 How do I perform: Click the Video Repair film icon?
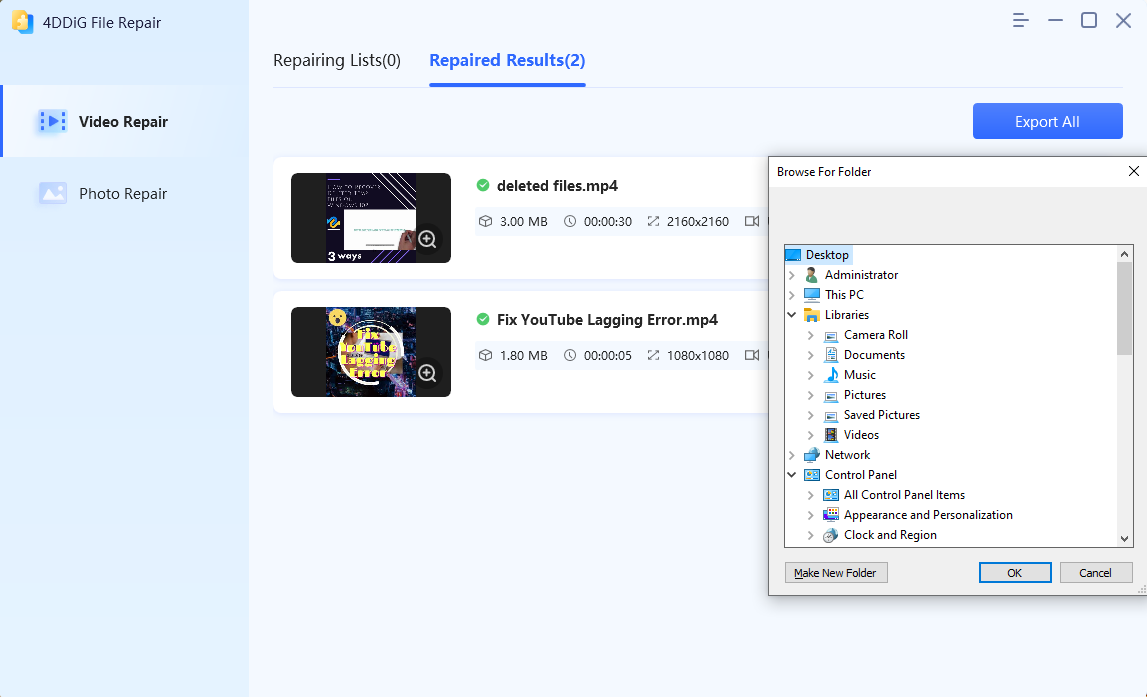(53, 121)
